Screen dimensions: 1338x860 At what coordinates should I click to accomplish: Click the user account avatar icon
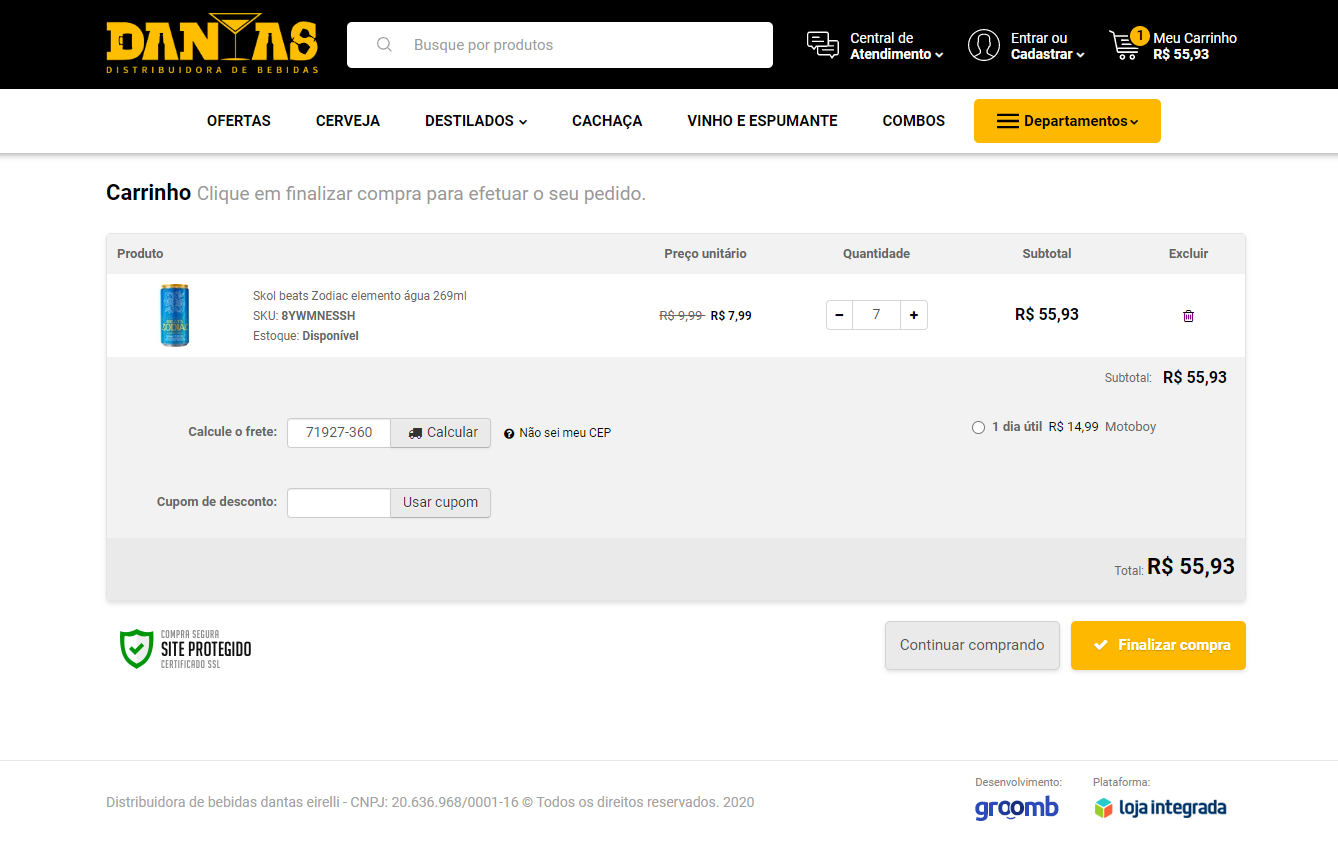pos(984,45)
